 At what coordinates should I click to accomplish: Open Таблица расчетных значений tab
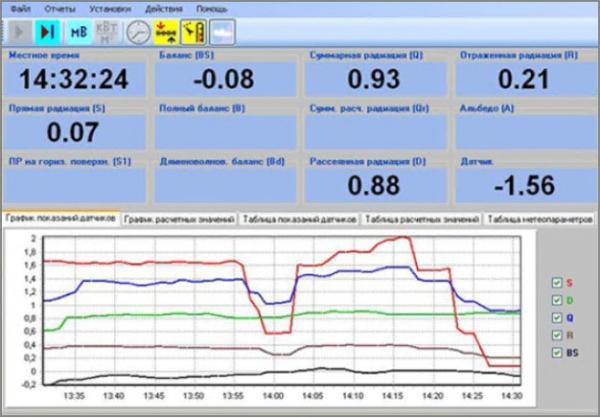[422, 220]
